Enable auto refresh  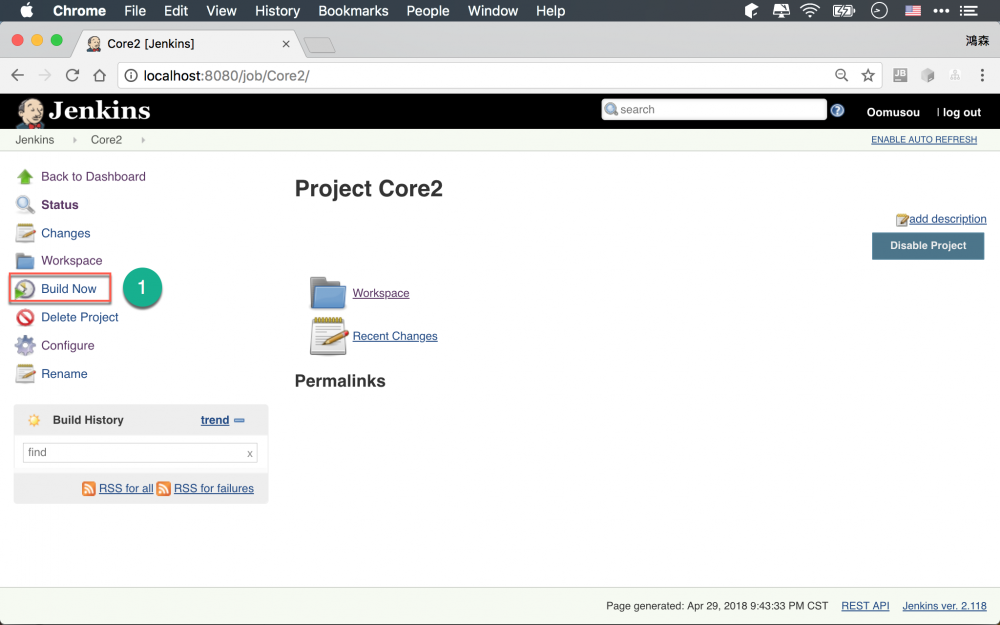pyautogui.click(x=923, y=139)
